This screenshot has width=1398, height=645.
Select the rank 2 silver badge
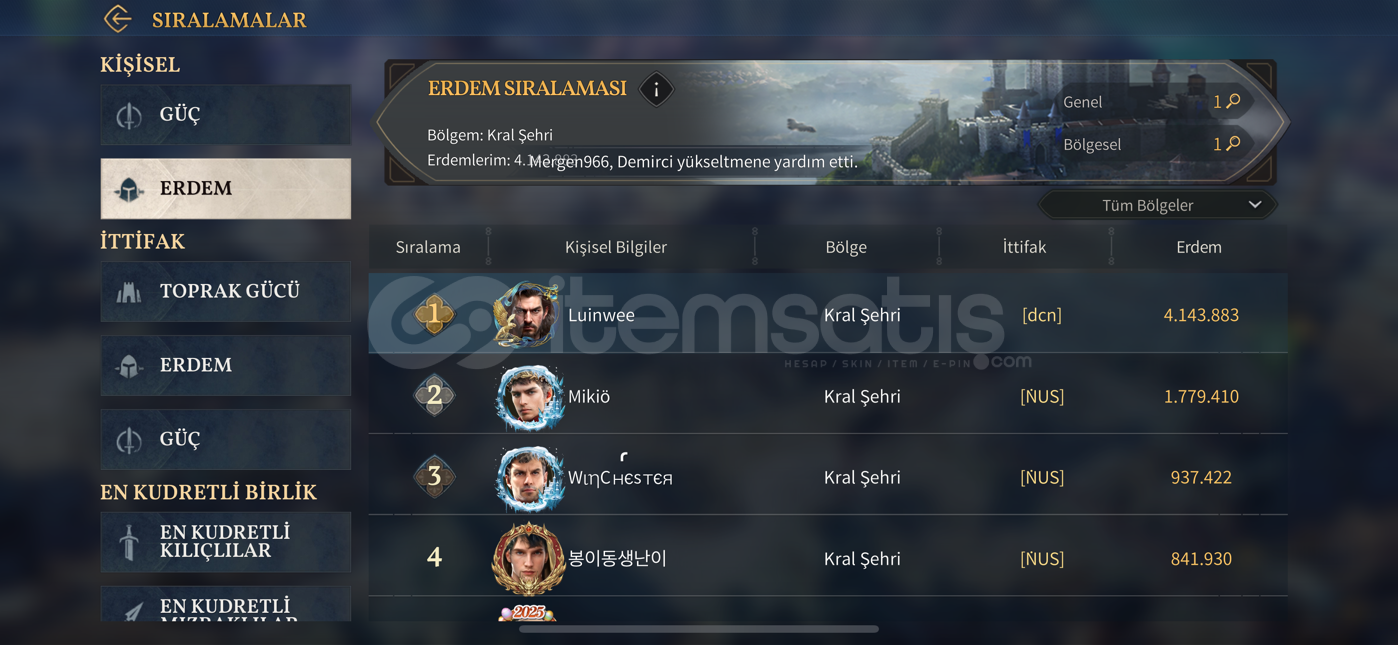point(434,396)
